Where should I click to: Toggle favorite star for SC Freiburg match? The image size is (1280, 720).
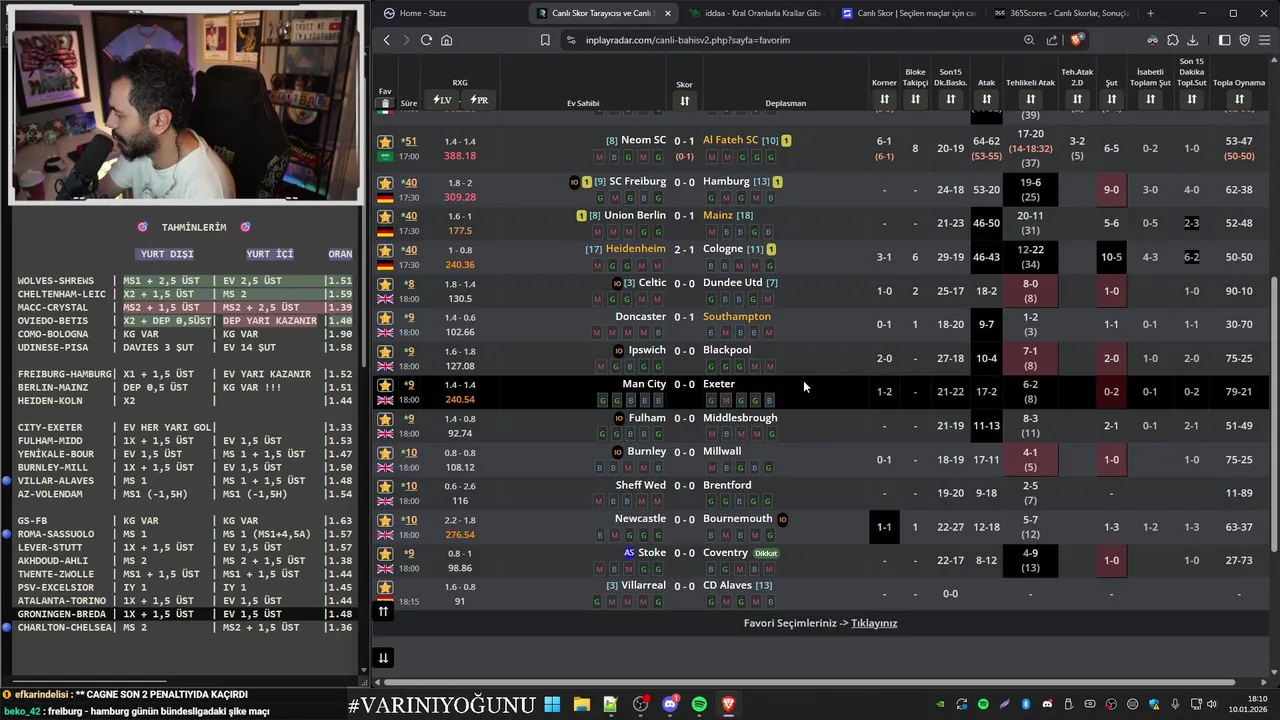tap(385, 183)
